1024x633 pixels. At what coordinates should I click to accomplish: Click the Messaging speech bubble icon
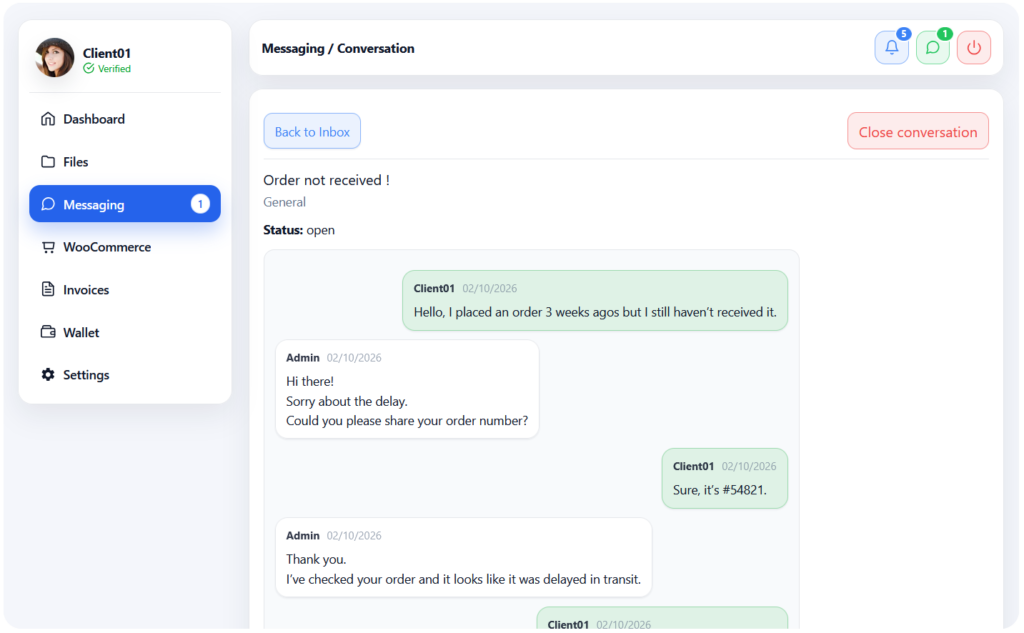[48, 205]
